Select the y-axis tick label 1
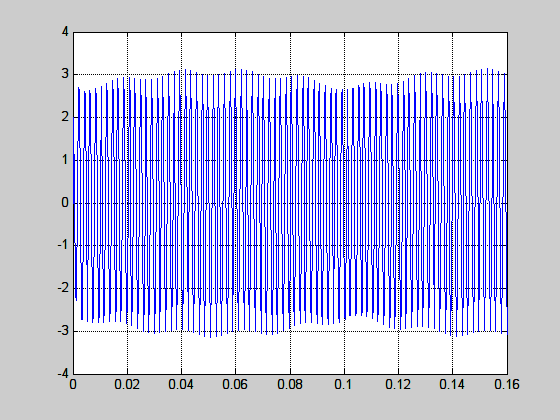The width and height of the screenshot is (560, 420). (65, 160)
